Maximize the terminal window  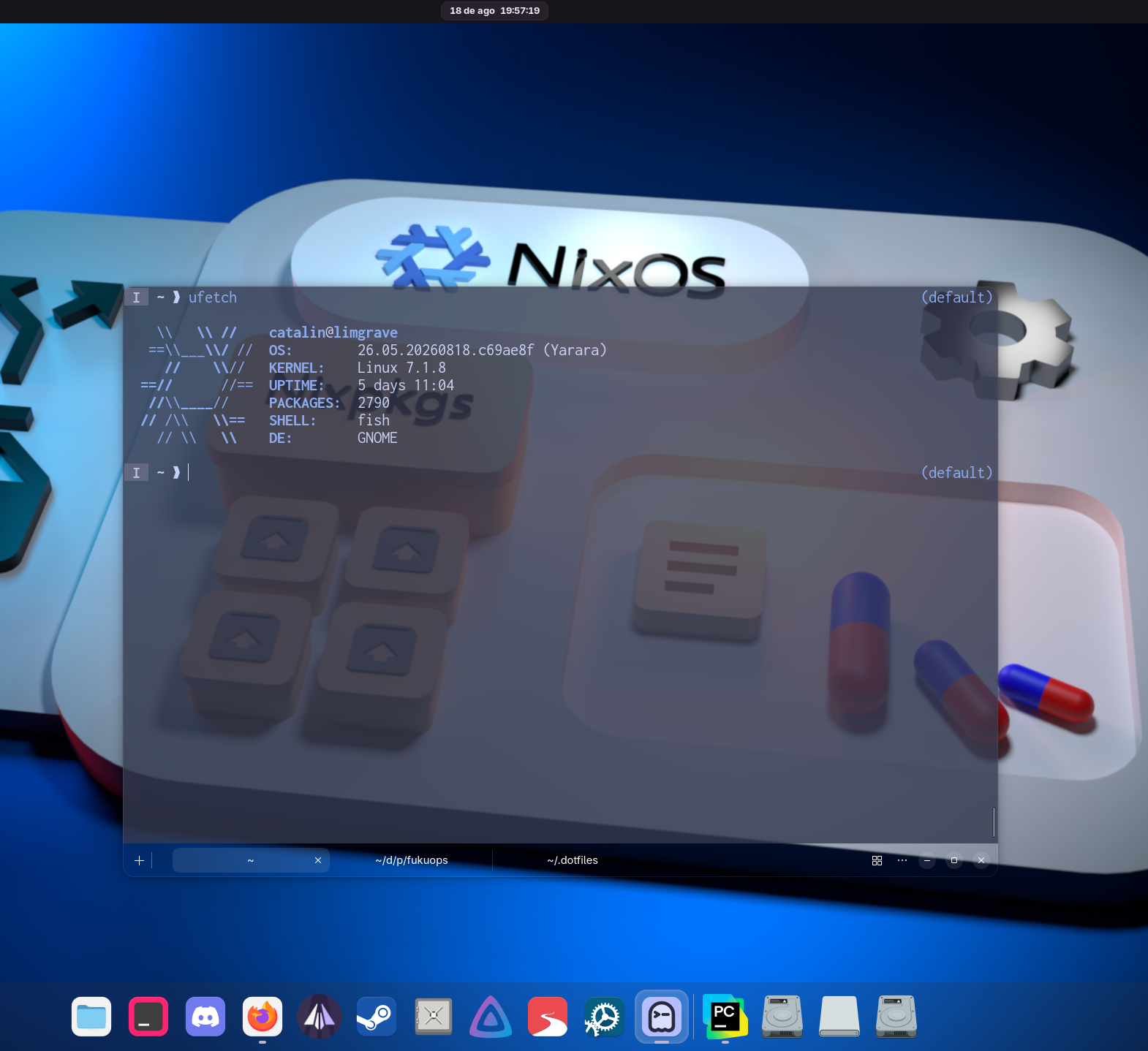pos(954,860)
